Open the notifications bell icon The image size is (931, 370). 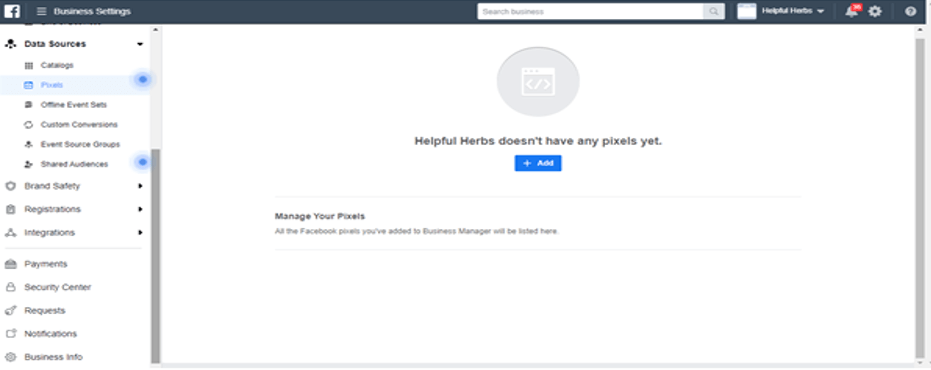click(x=851, y=11)
